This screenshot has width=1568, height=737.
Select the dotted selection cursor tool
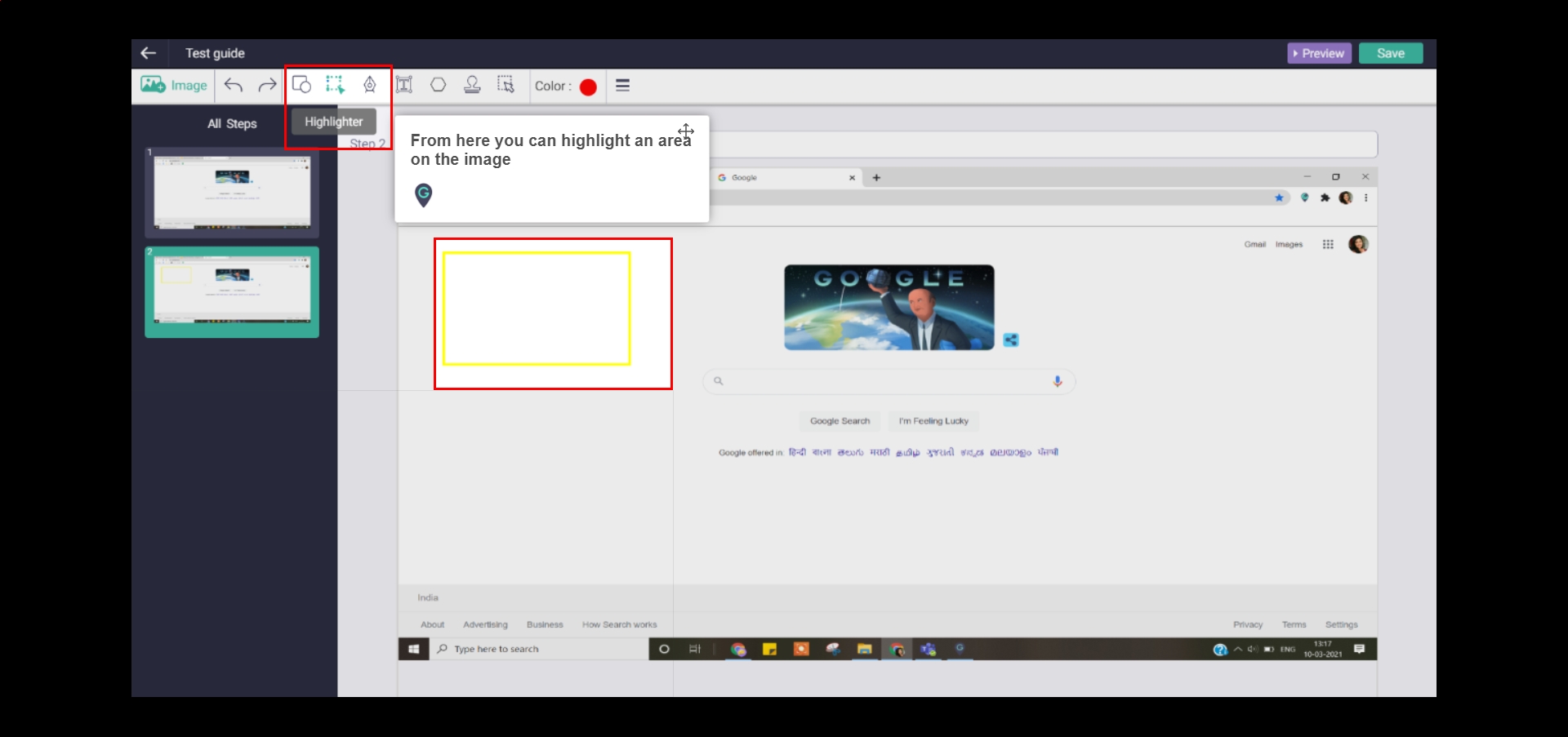[506, 85]
